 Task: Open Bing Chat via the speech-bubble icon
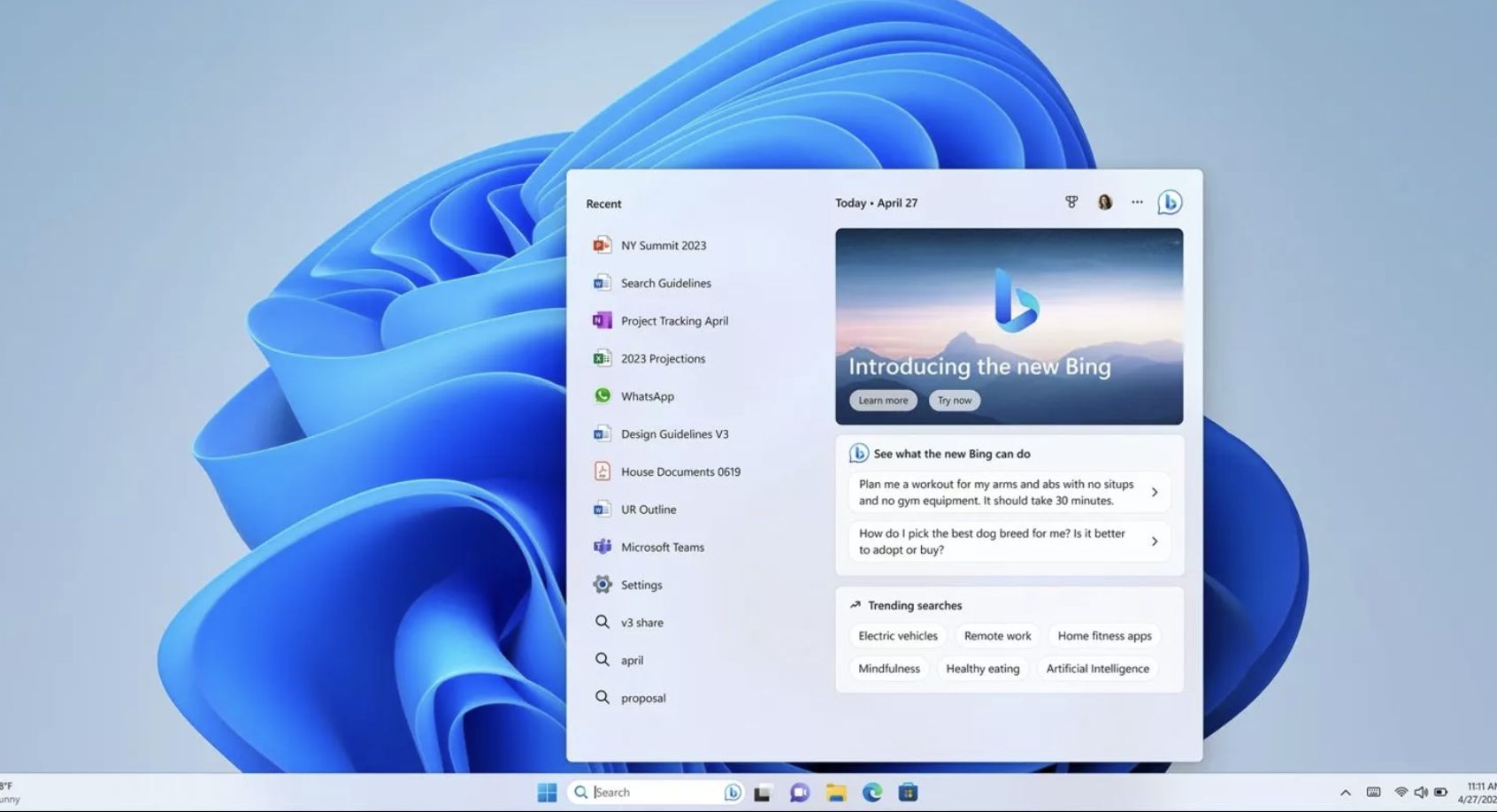[x=1170, y=202]
